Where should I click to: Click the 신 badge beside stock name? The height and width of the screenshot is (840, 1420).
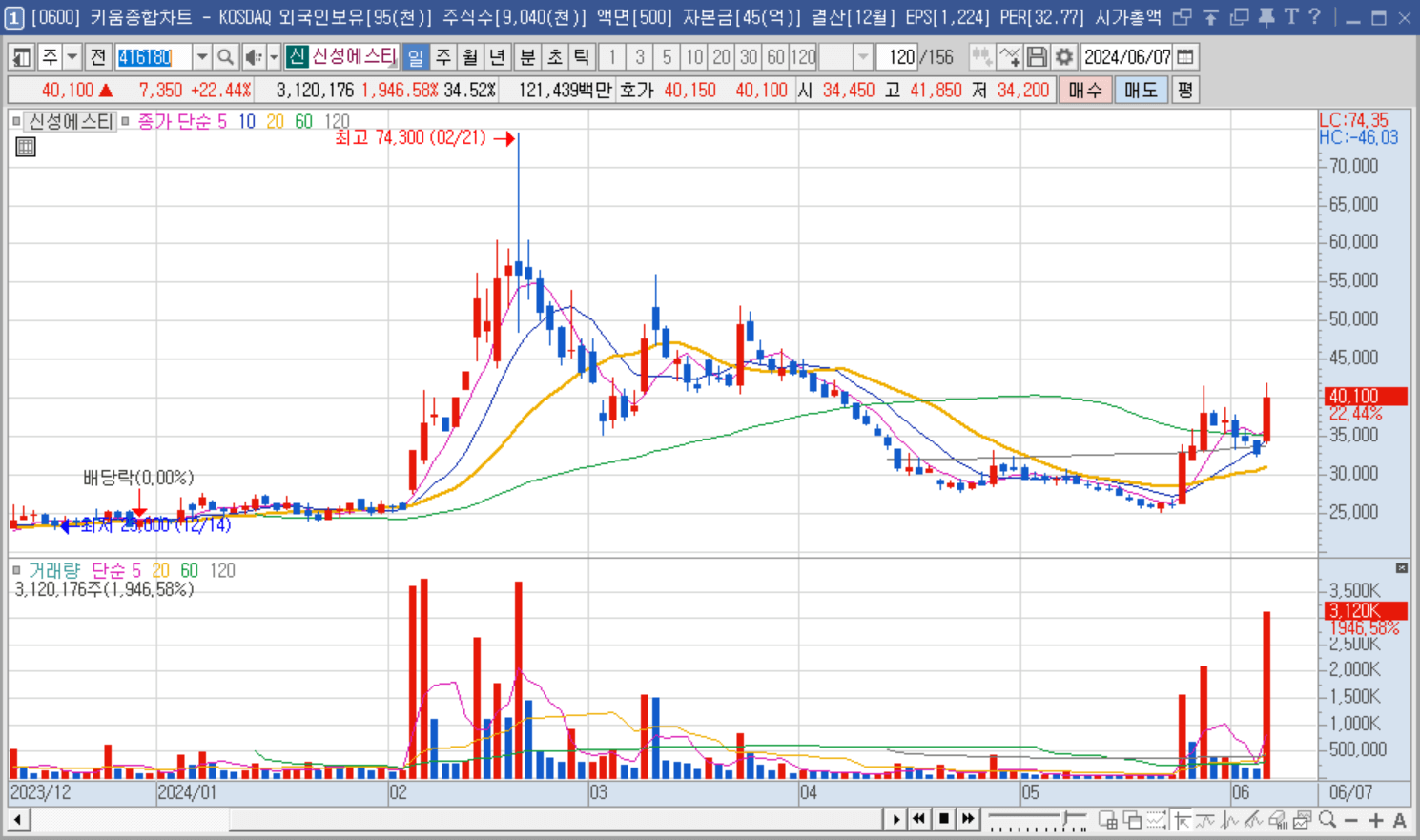(x=297, y=57)
